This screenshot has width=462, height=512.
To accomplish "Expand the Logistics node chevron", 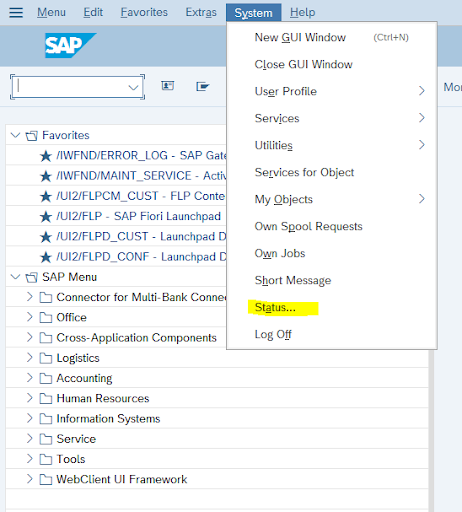I will point(30,357).
